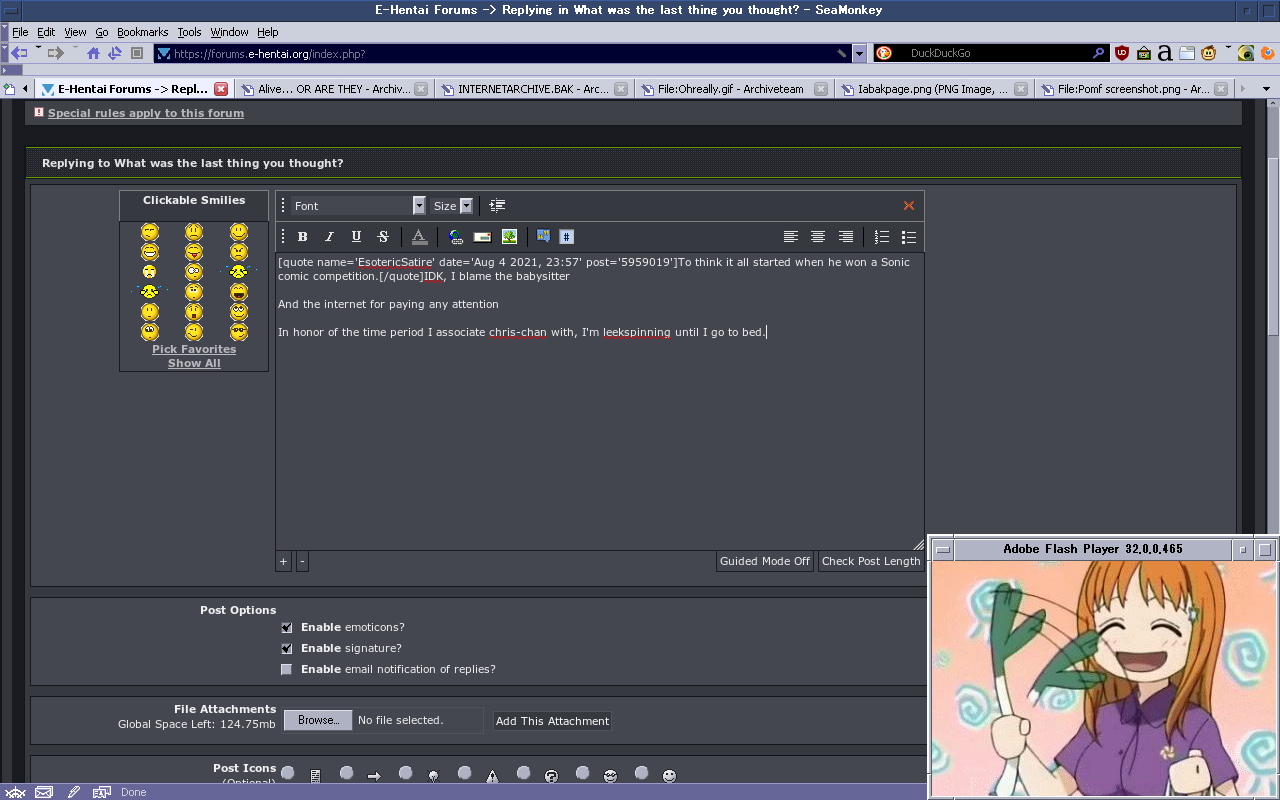Apply bold formatting in the post editor

pos(303,237)
